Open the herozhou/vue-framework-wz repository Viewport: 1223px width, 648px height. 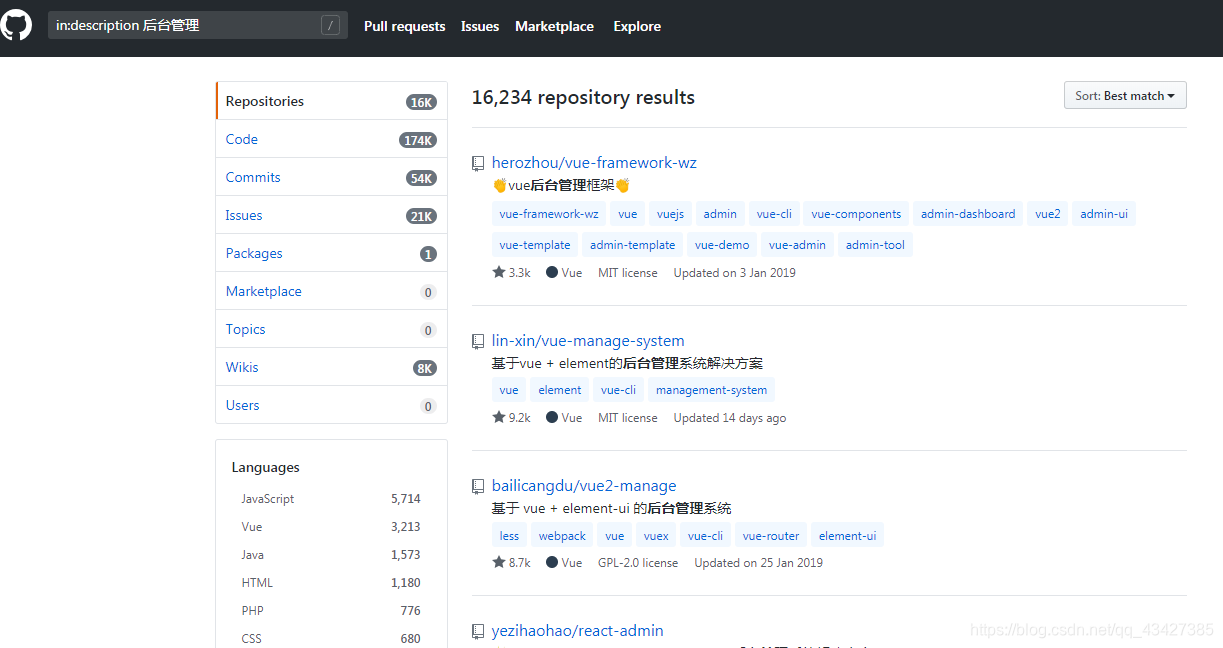point(594,162)
